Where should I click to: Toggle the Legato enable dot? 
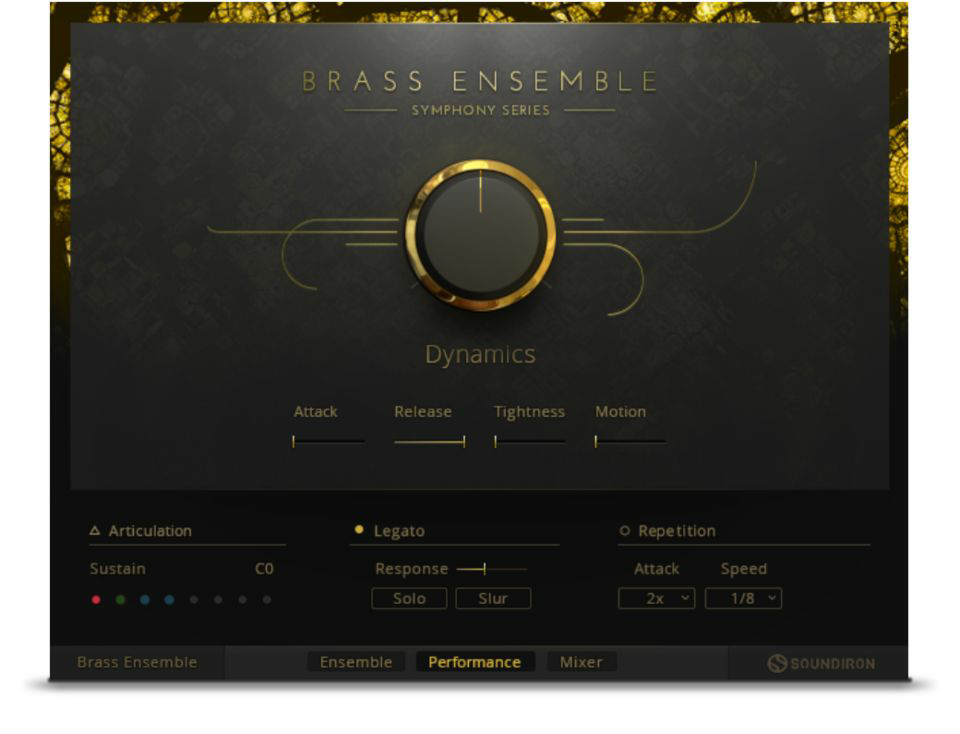[359, 530]
